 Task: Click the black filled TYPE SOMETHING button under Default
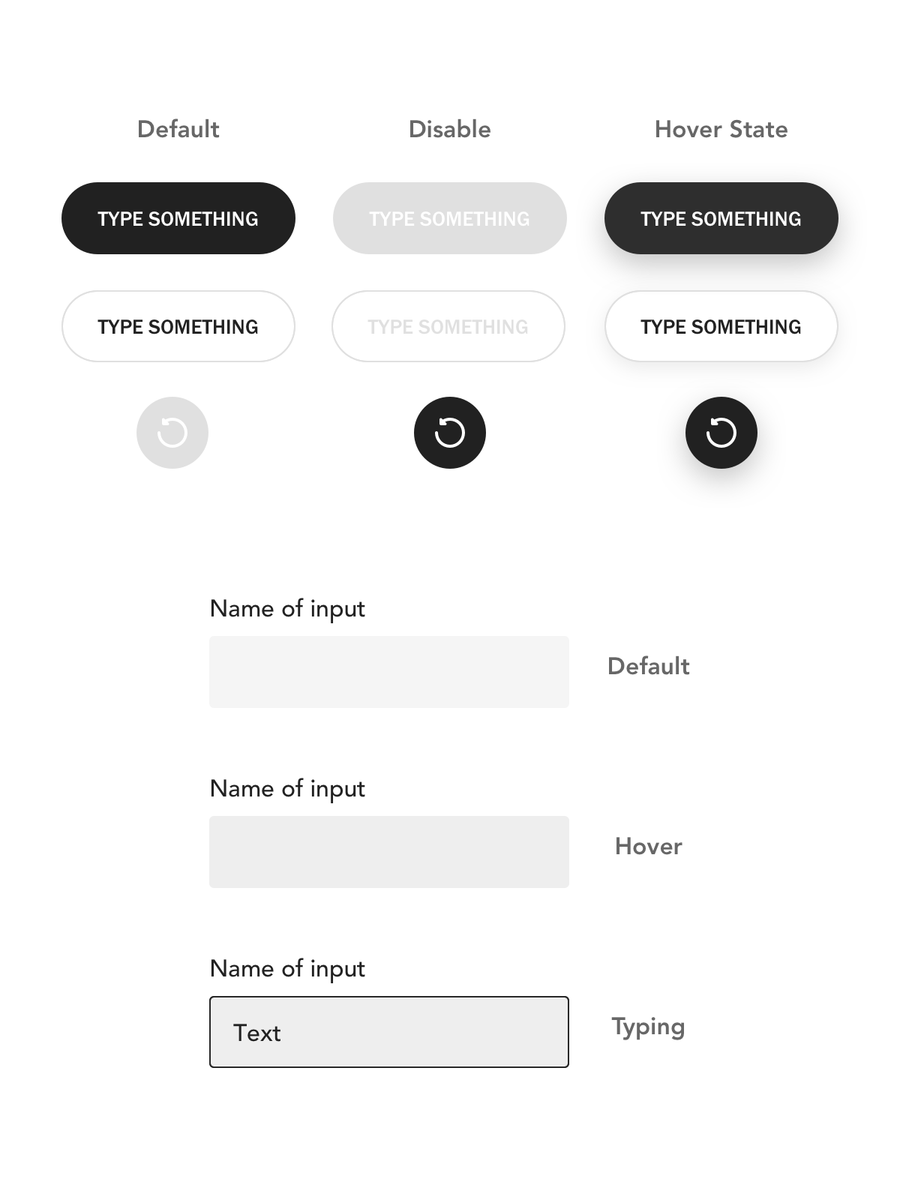178,218
